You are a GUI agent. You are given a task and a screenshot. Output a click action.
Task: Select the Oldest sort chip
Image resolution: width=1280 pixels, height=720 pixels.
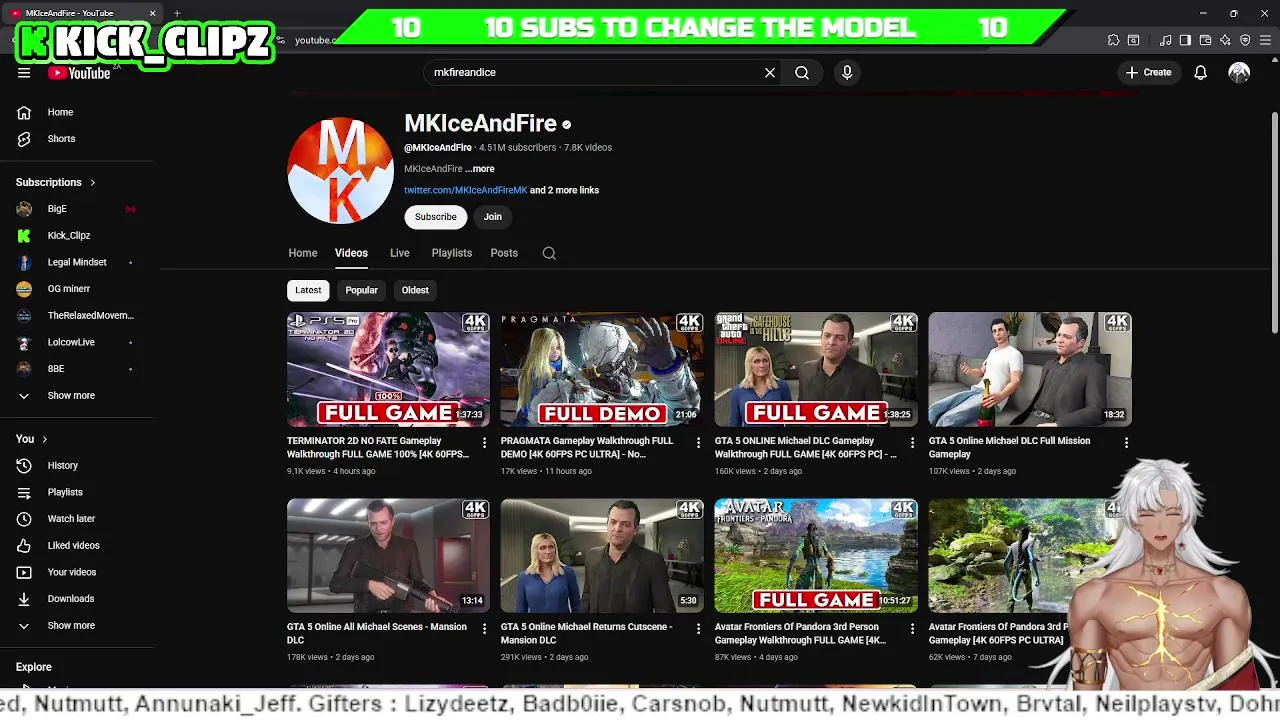click(x=415, y=290)
